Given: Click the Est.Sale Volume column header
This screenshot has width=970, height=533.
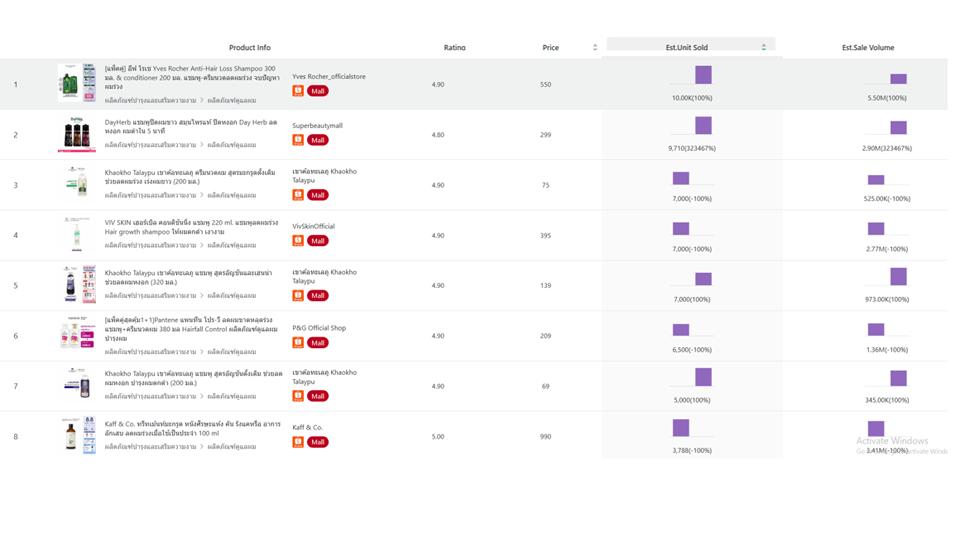Looking at the screenshot, I should [867, 48].
